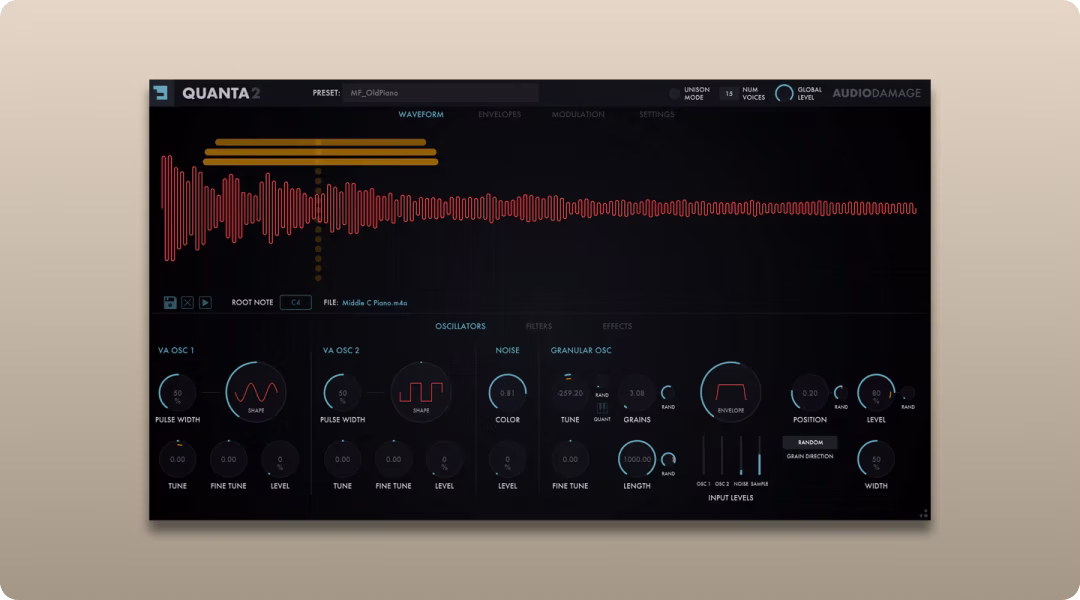Switch to the Waveform tab
The height and width of the screenshot is (600, 1080).
421,114
